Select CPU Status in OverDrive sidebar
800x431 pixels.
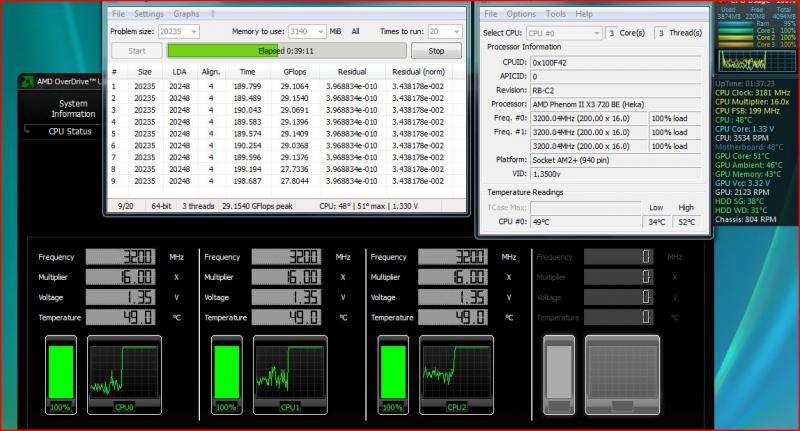(70, 131)
